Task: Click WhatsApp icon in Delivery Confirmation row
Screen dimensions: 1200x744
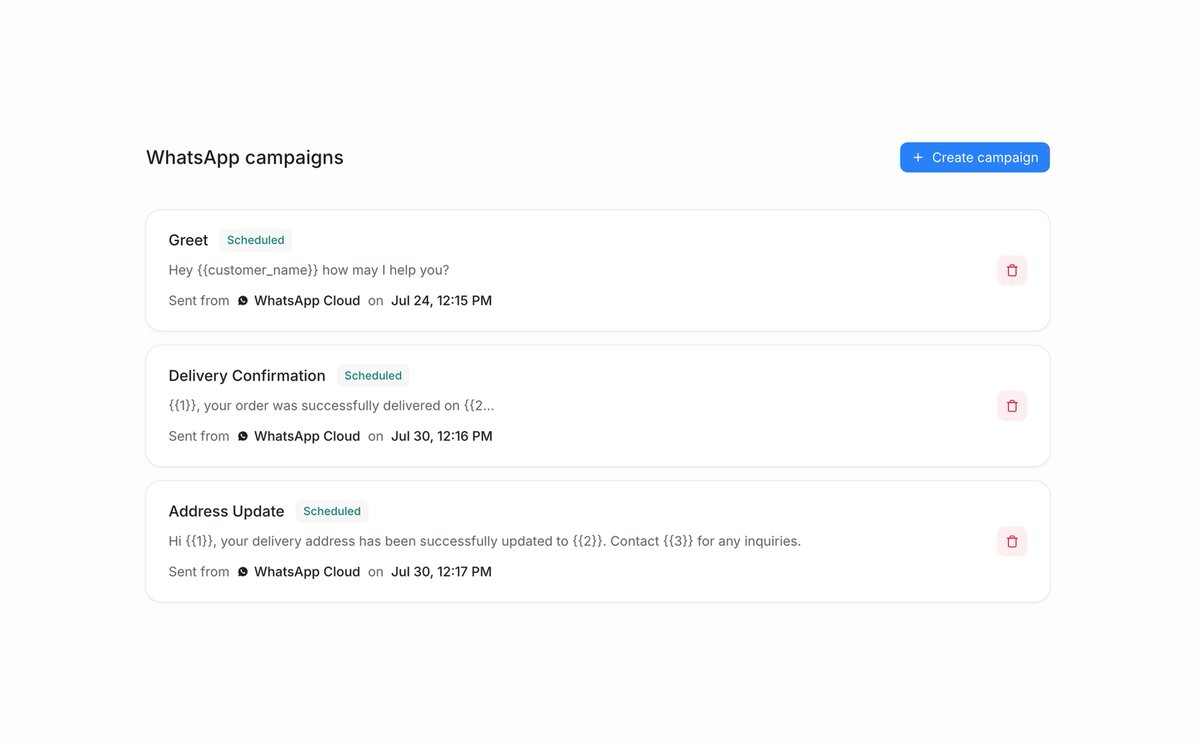Action: click(242, 436)
